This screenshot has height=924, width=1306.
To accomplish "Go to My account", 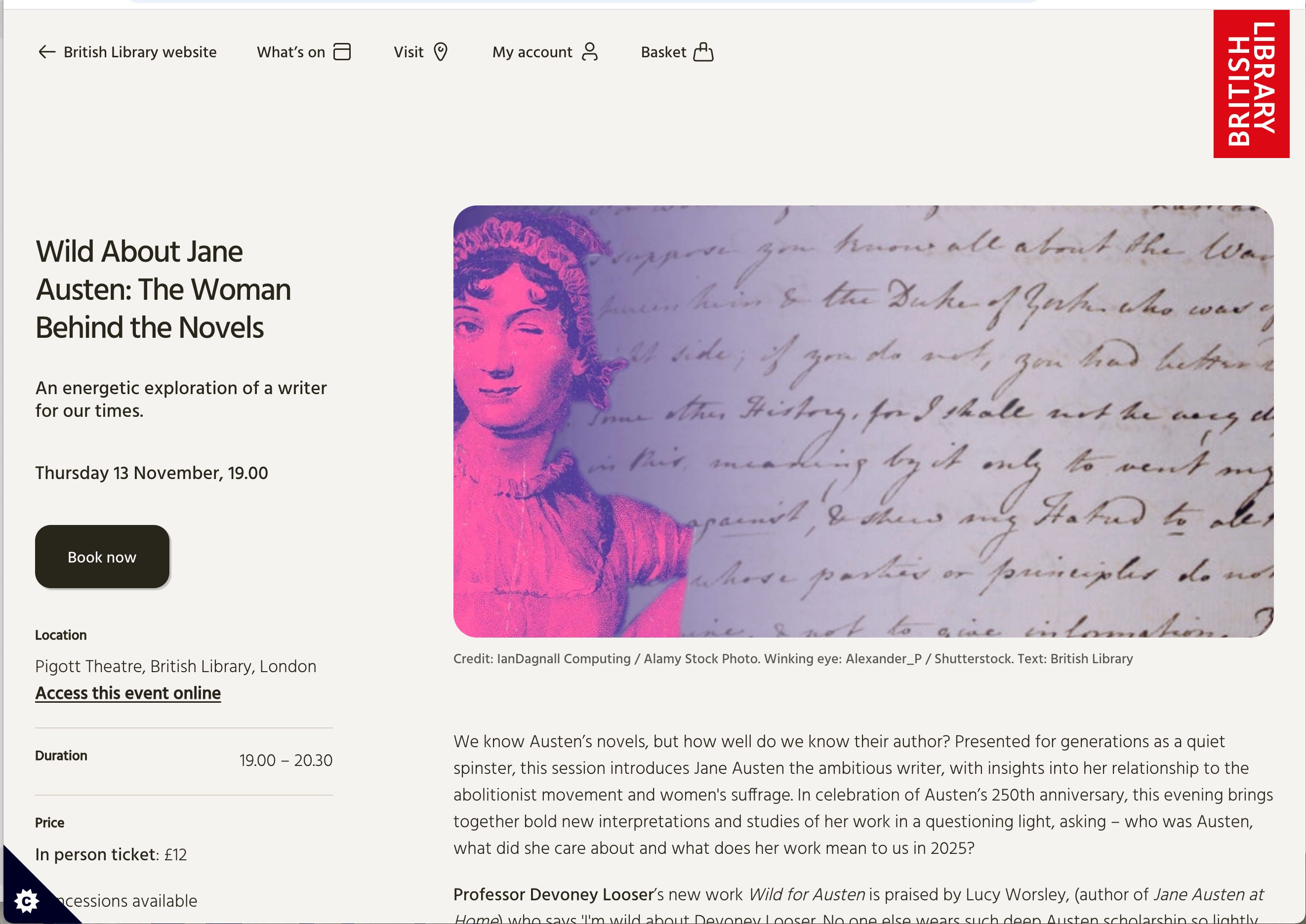I will [x=532, y=52].
